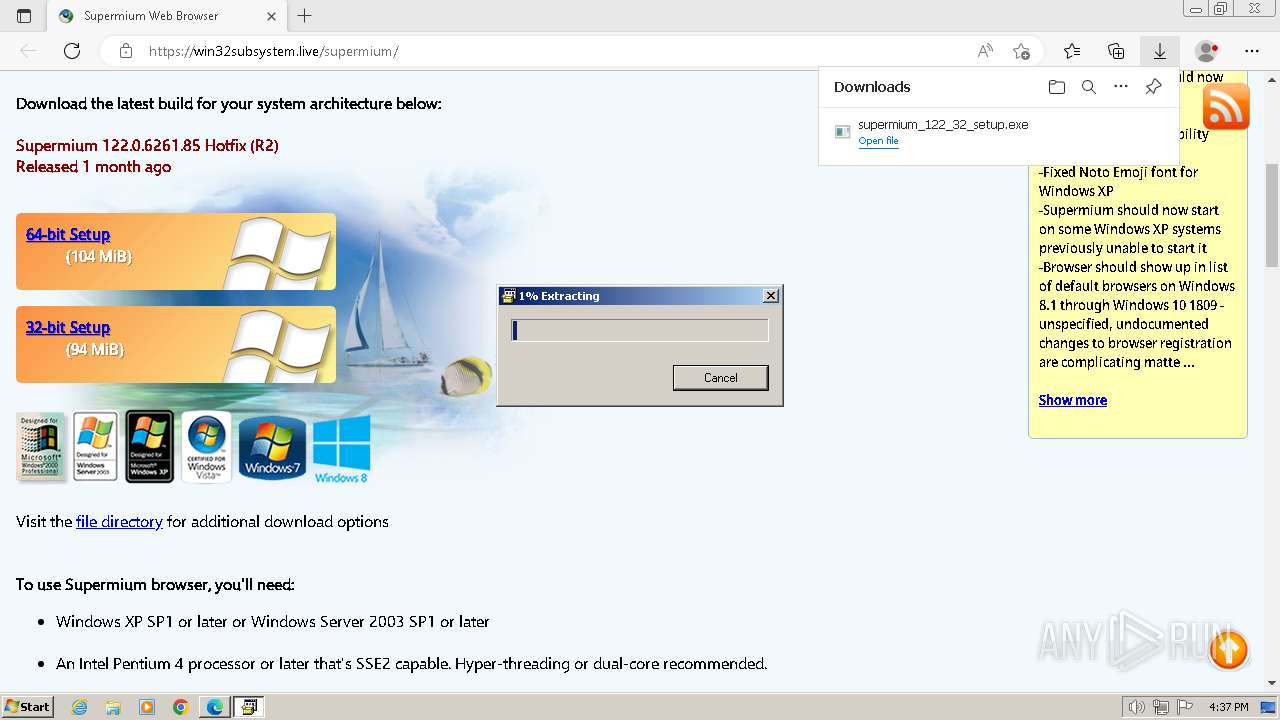The width and height of the screenshot is (1280, 720).
Task: Open the file directory link
Action: tap(119, 521)
